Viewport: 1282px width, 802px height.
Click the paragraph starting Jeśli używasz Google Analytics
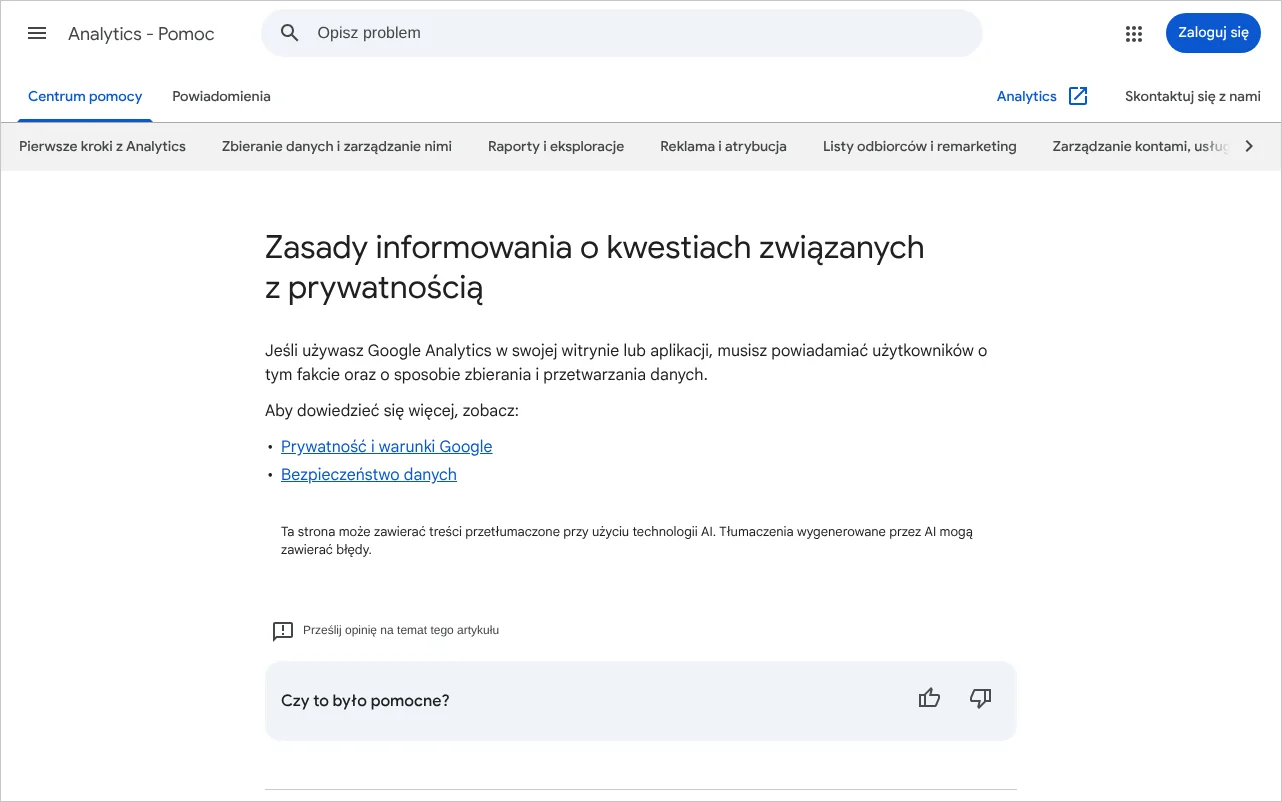pyautogui.click(x=626, y=363)
